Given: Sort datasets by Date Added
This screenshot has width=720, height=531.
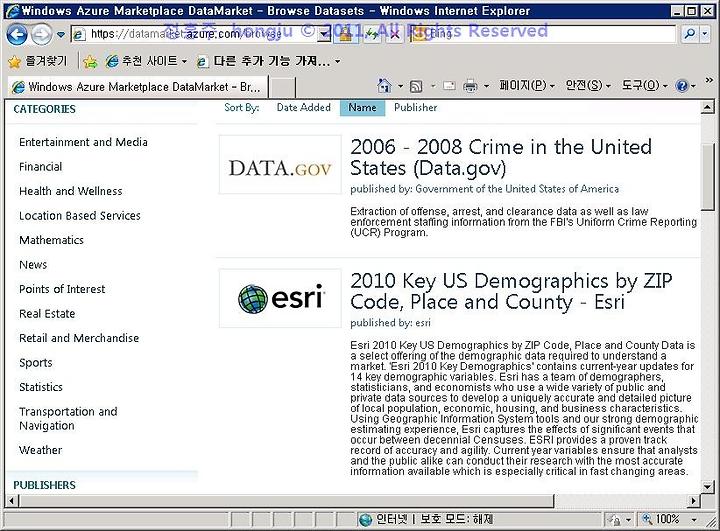Looking at the screenshot, I should point(304,107).
